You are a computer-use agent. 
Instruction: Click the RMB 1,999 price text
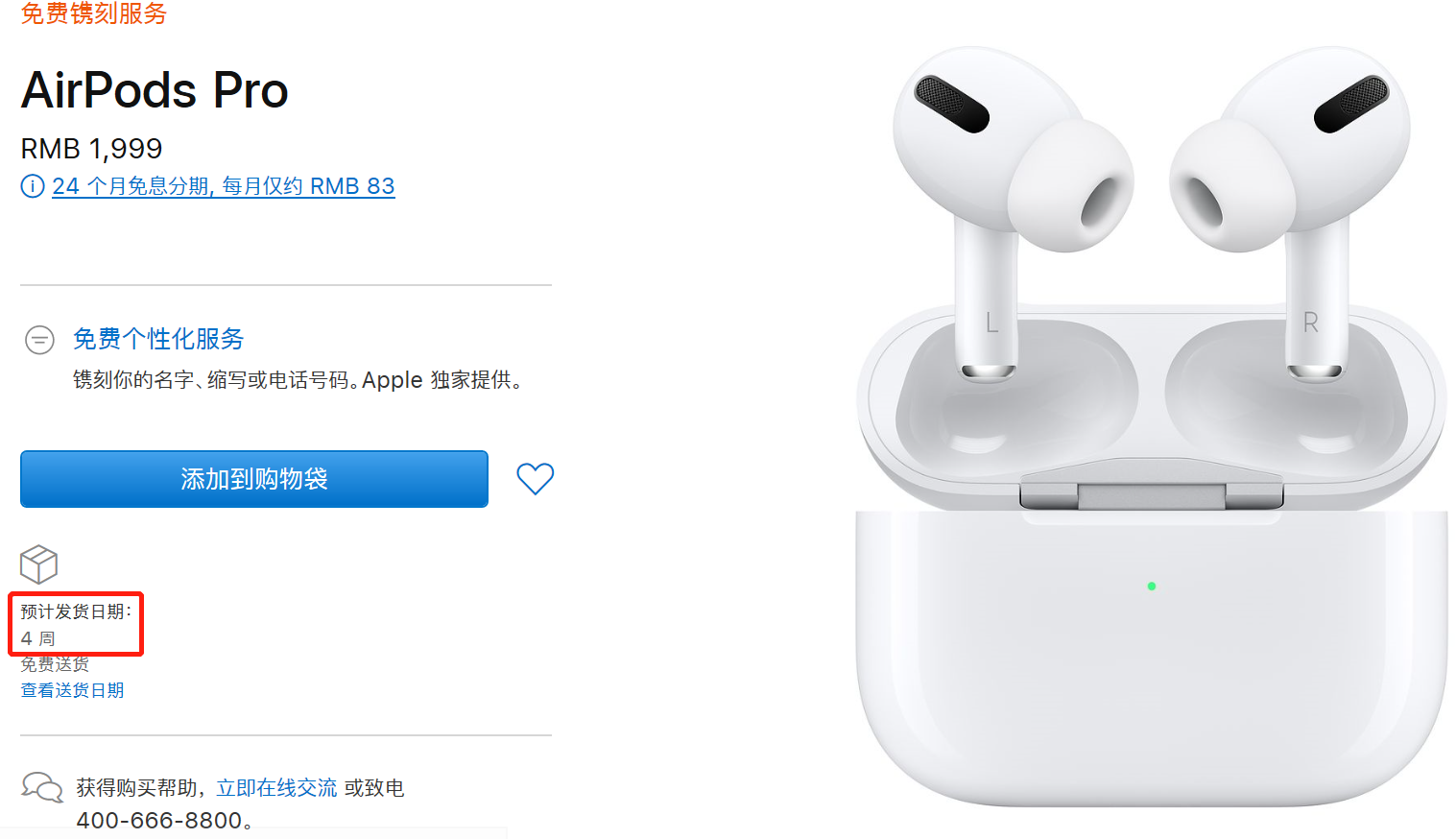coord(91,149)
